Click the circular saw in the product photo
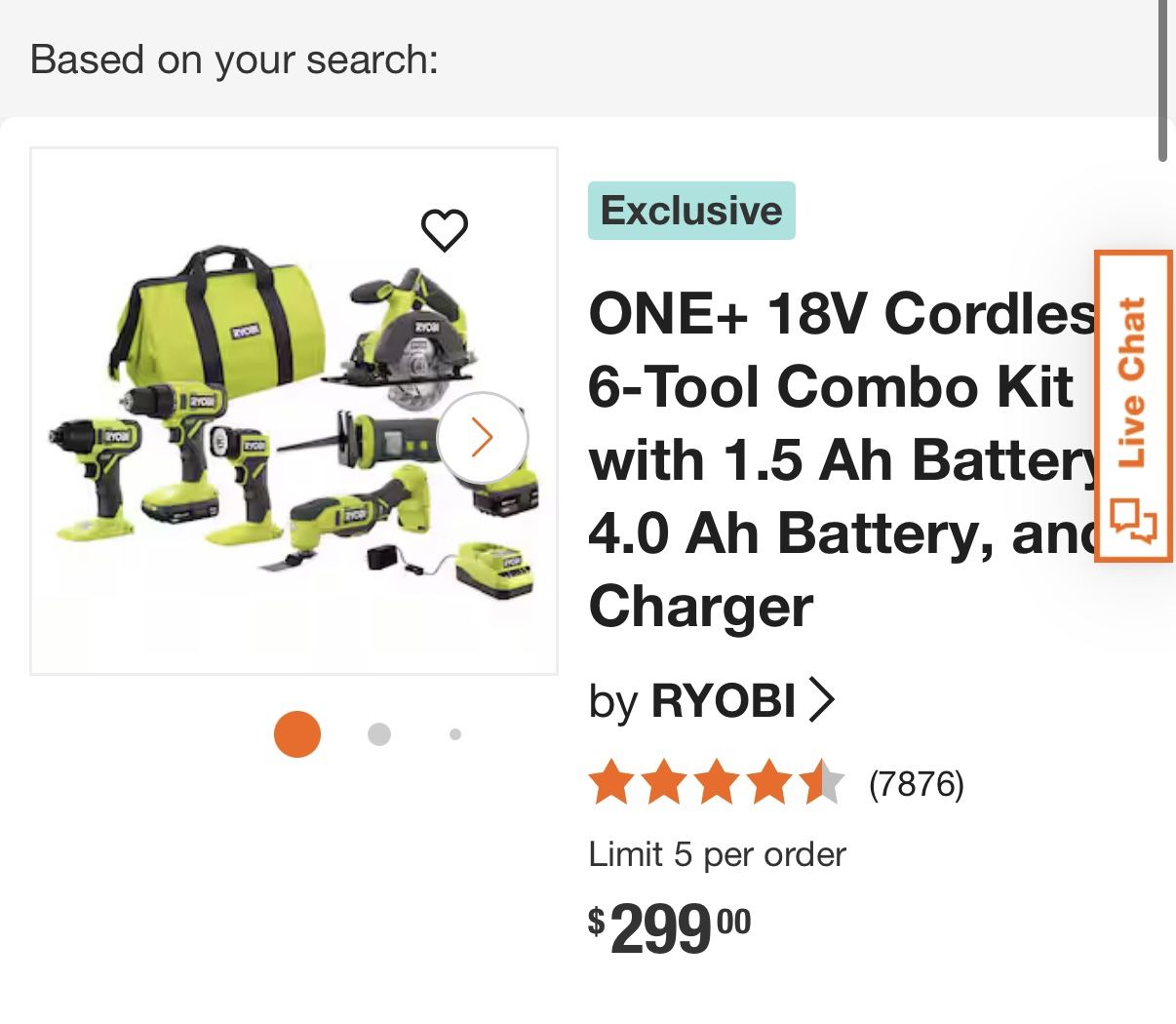Viewport: 1176px width, 1024px height. tap(410, 346)
